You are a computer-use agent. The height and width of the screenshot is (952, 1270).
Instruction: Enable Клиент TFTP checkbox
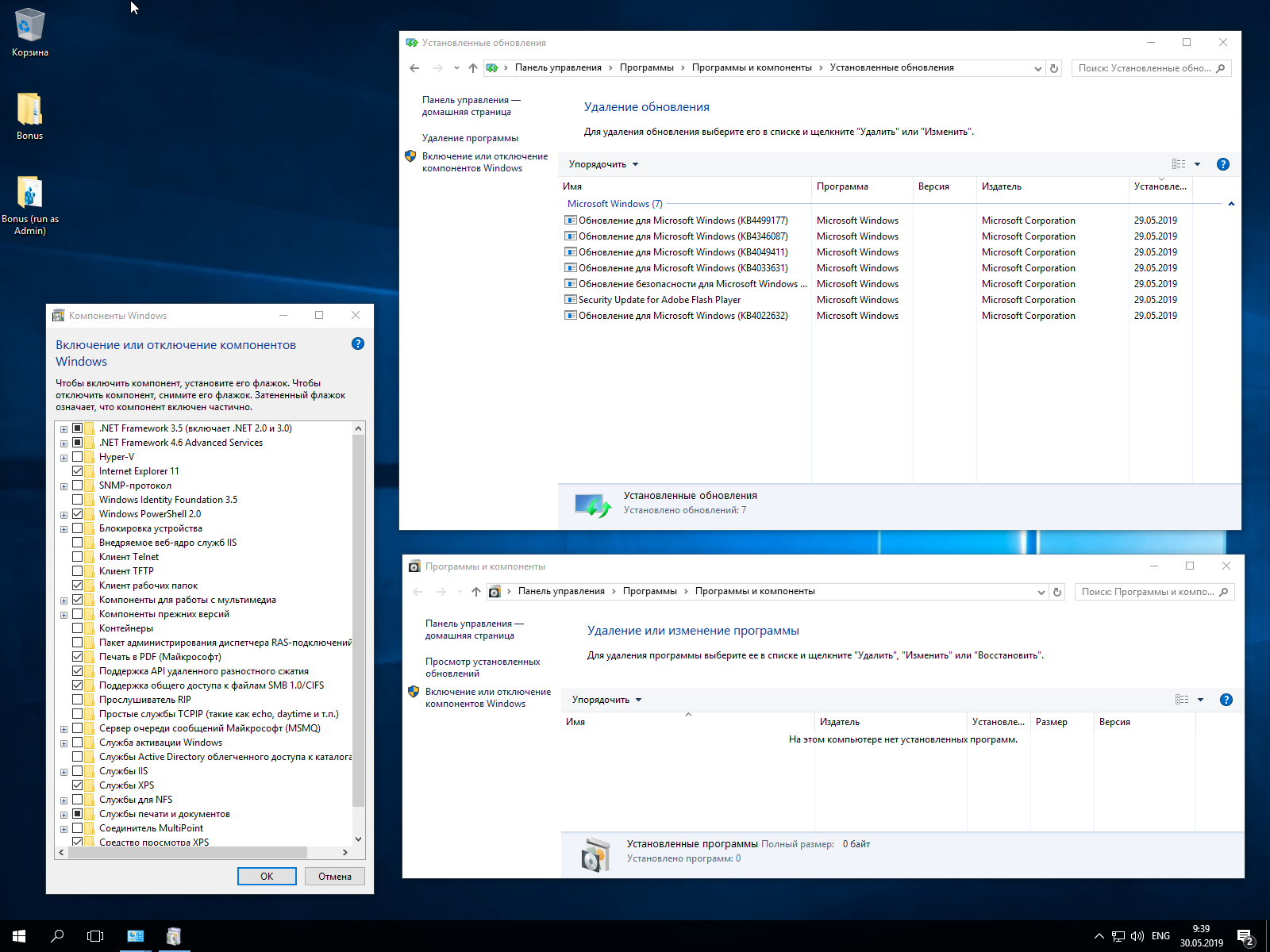pyautogui.click(x=78, y=571)
